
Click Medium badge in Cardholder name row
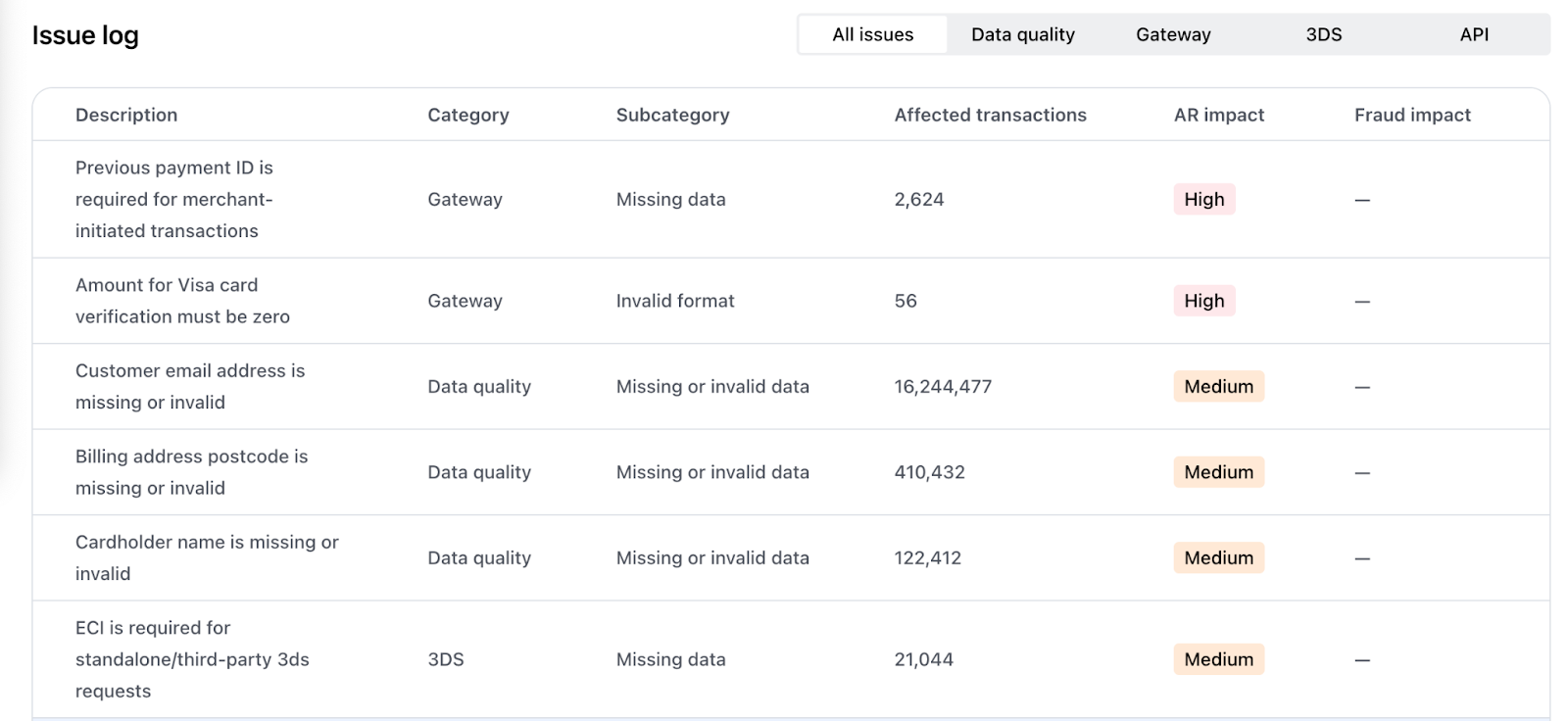pyautogui.click(x=1219, y=557)
